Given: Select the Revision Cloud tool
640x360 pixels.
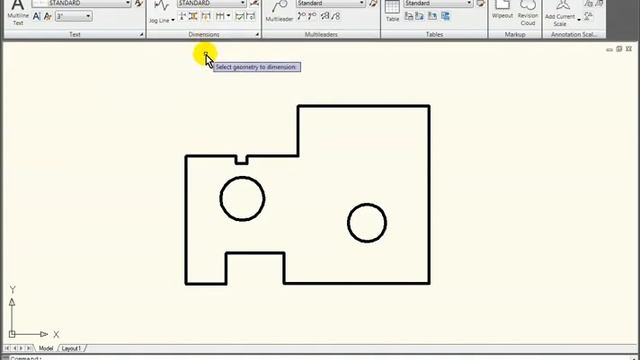Looking at the screenshot, I should [x=528, y=13].
